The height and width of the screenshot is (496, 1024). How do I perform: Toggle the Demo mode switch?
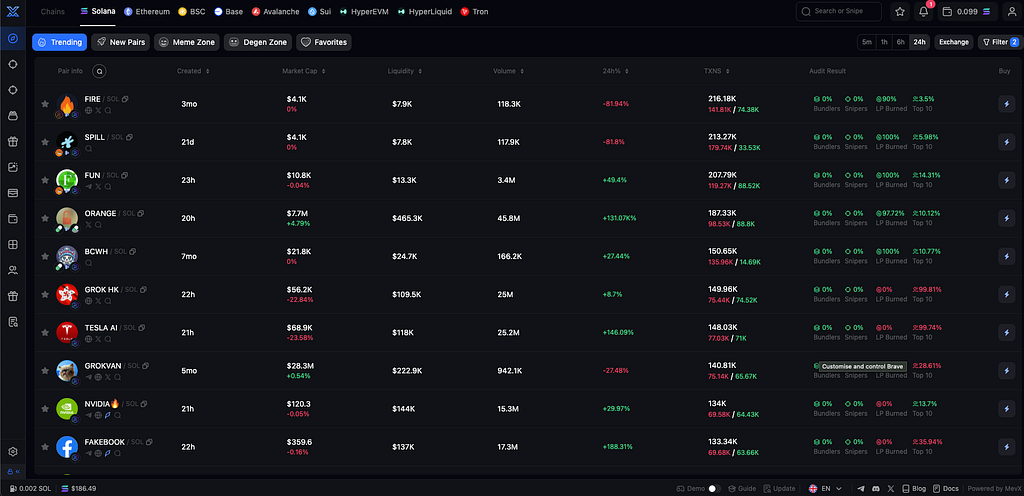point(714,488)
